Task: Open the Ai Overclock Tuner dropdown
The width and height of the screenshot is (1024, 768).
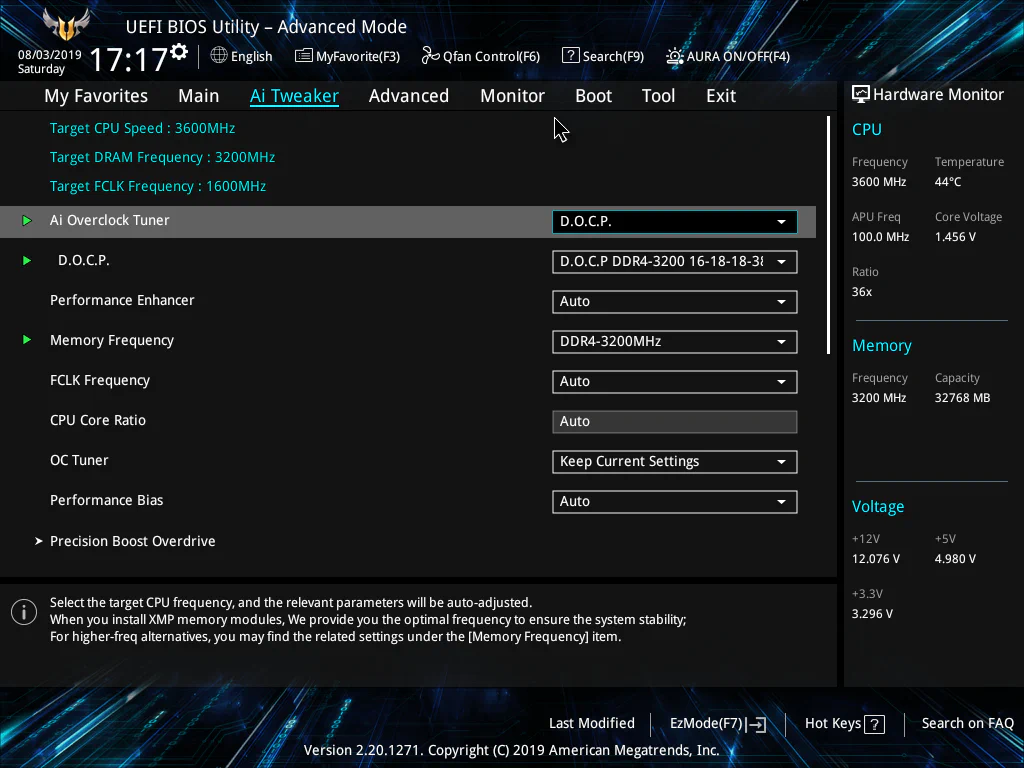Action: point(674,221)
